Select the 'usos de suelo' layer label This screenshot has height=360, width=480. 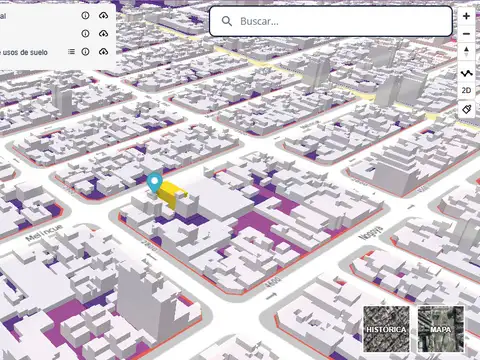point(24,52)
